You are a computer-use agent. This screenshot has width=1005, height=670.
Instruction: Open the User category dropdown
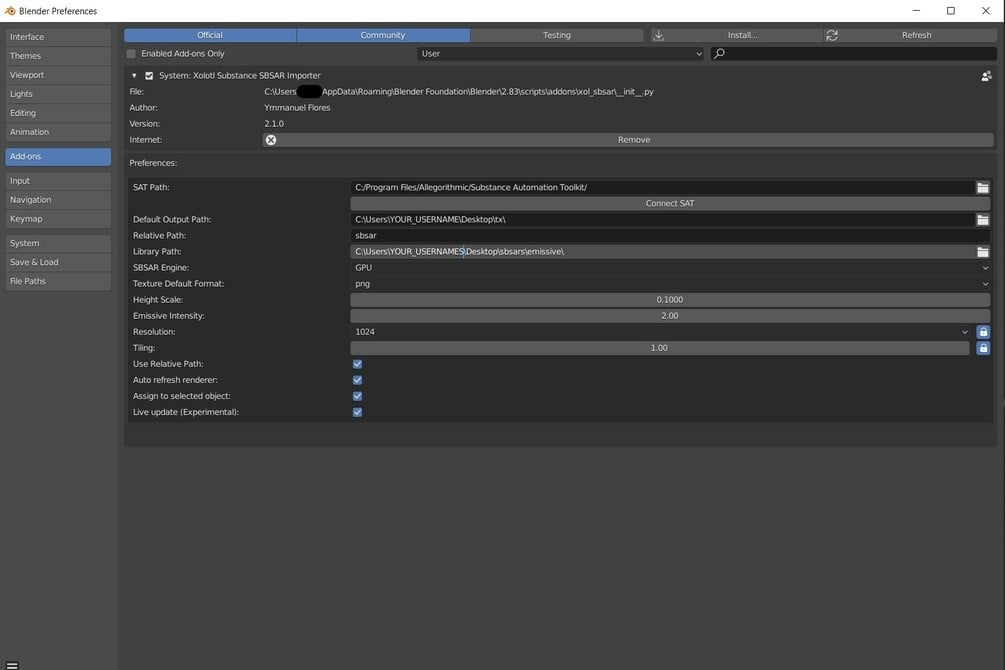point(560,54)
